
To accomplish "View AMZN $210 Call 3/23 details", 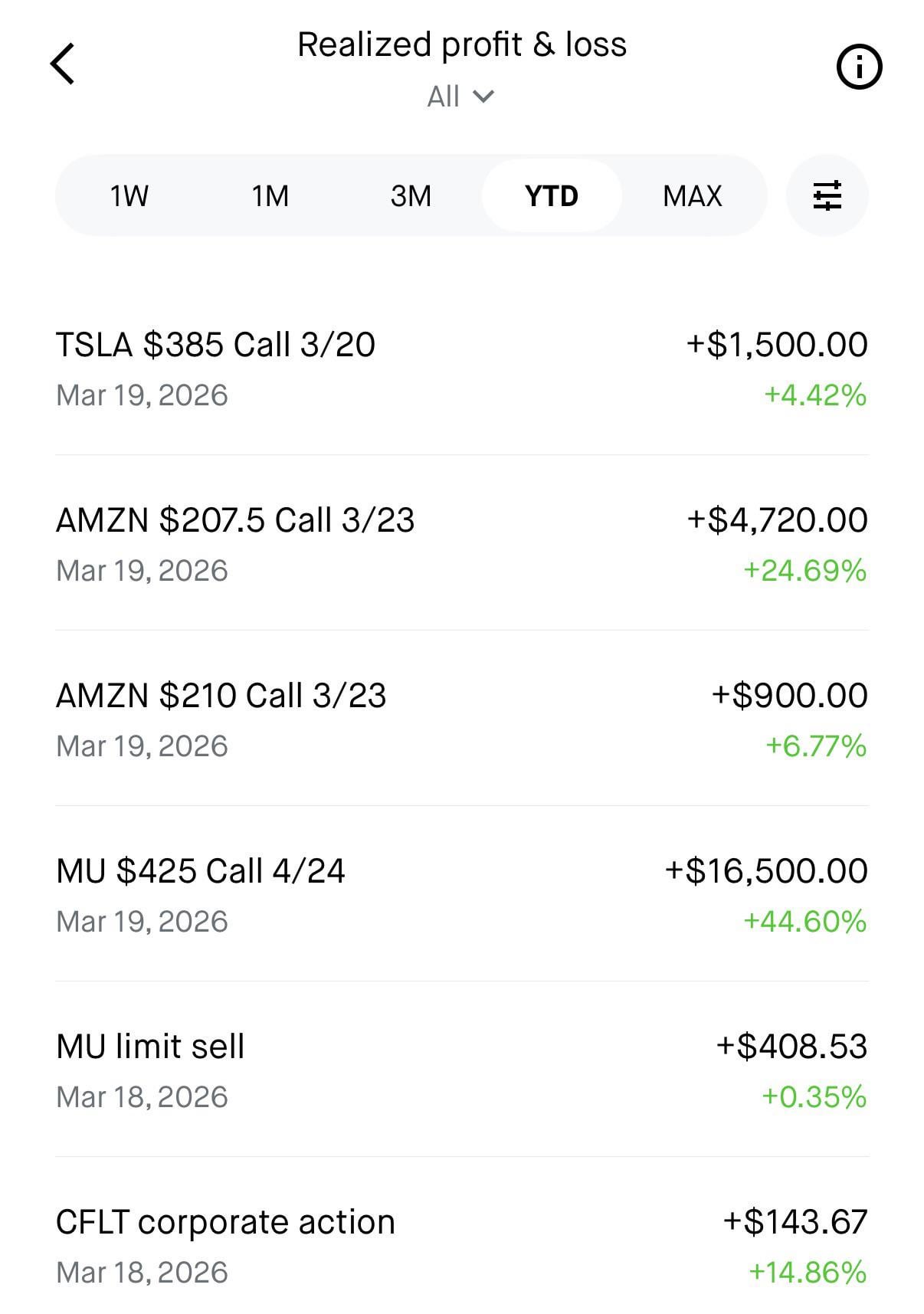I will coord(221,696).
